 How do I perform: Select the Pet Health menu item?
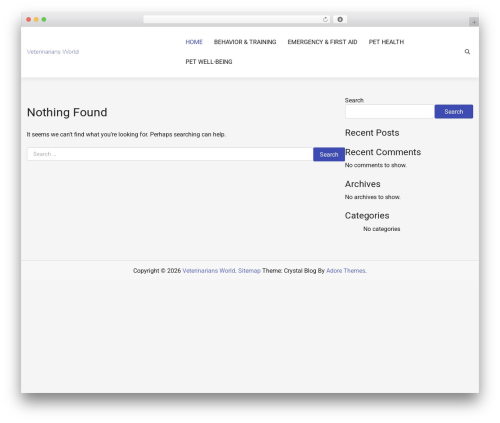(386, 42)
